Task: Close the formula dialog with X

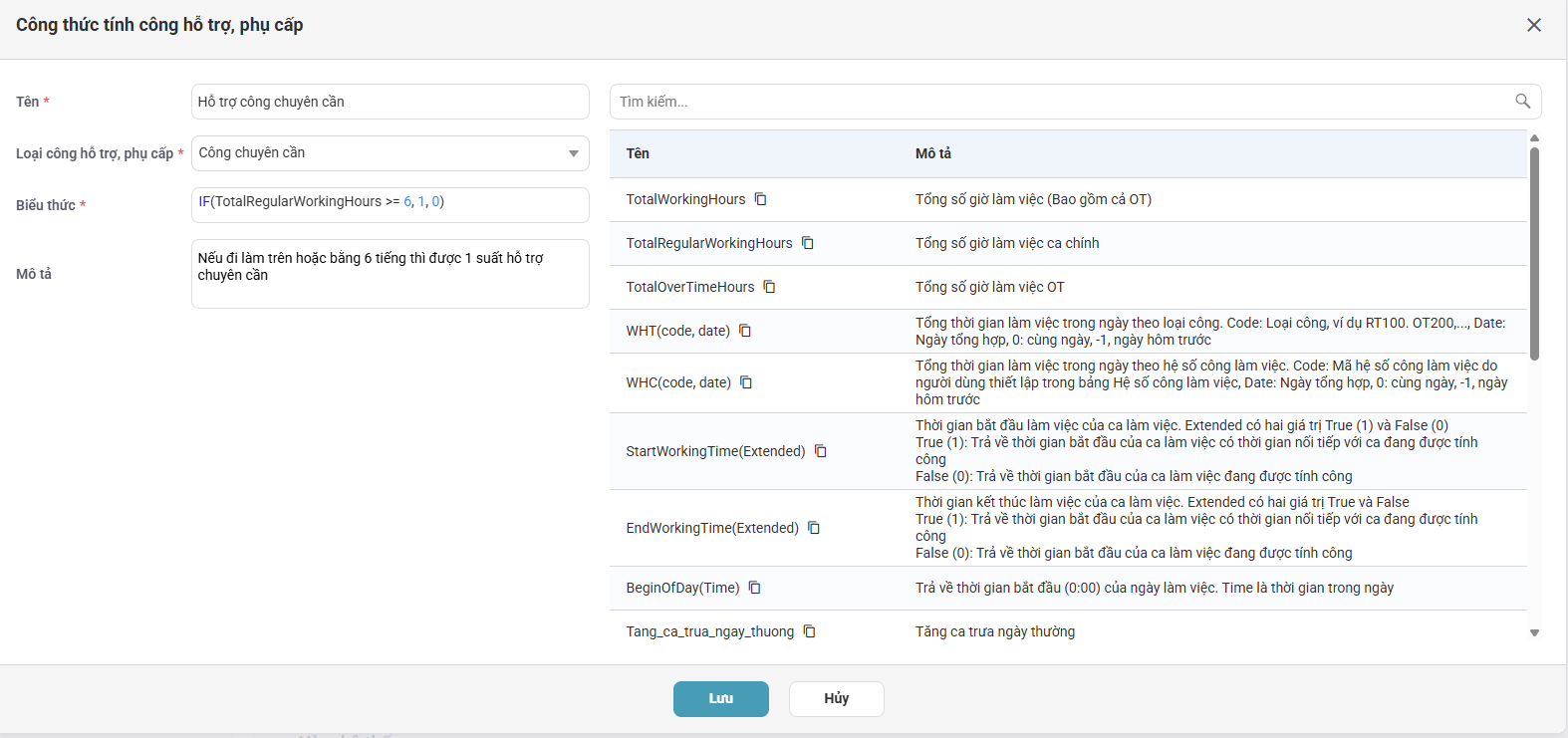Action: click(x=1534, y=25)
